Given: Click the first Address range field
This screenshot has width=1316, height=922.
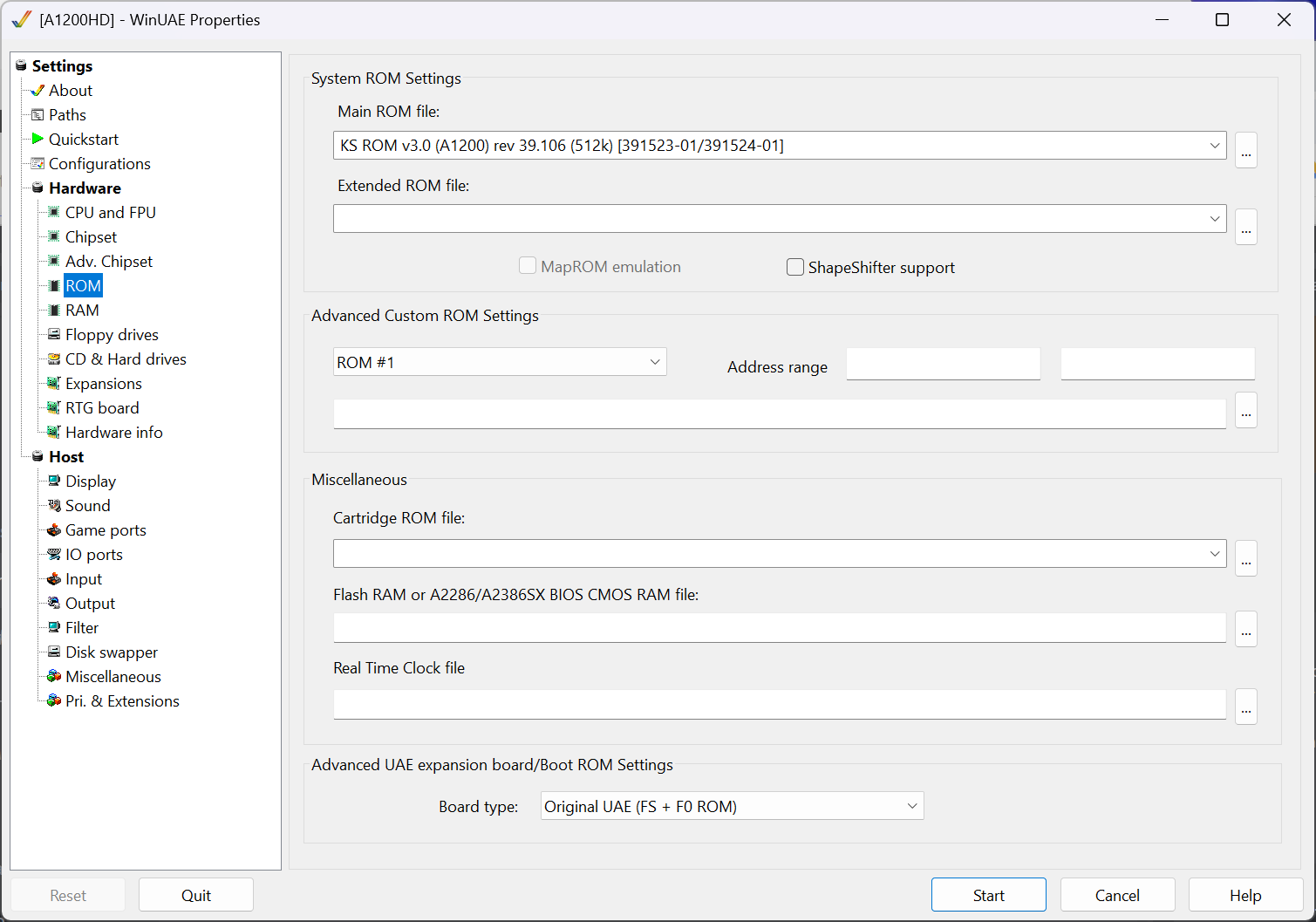Looking at the screenshot, I should pyautogui.click(x=943, y=364).
